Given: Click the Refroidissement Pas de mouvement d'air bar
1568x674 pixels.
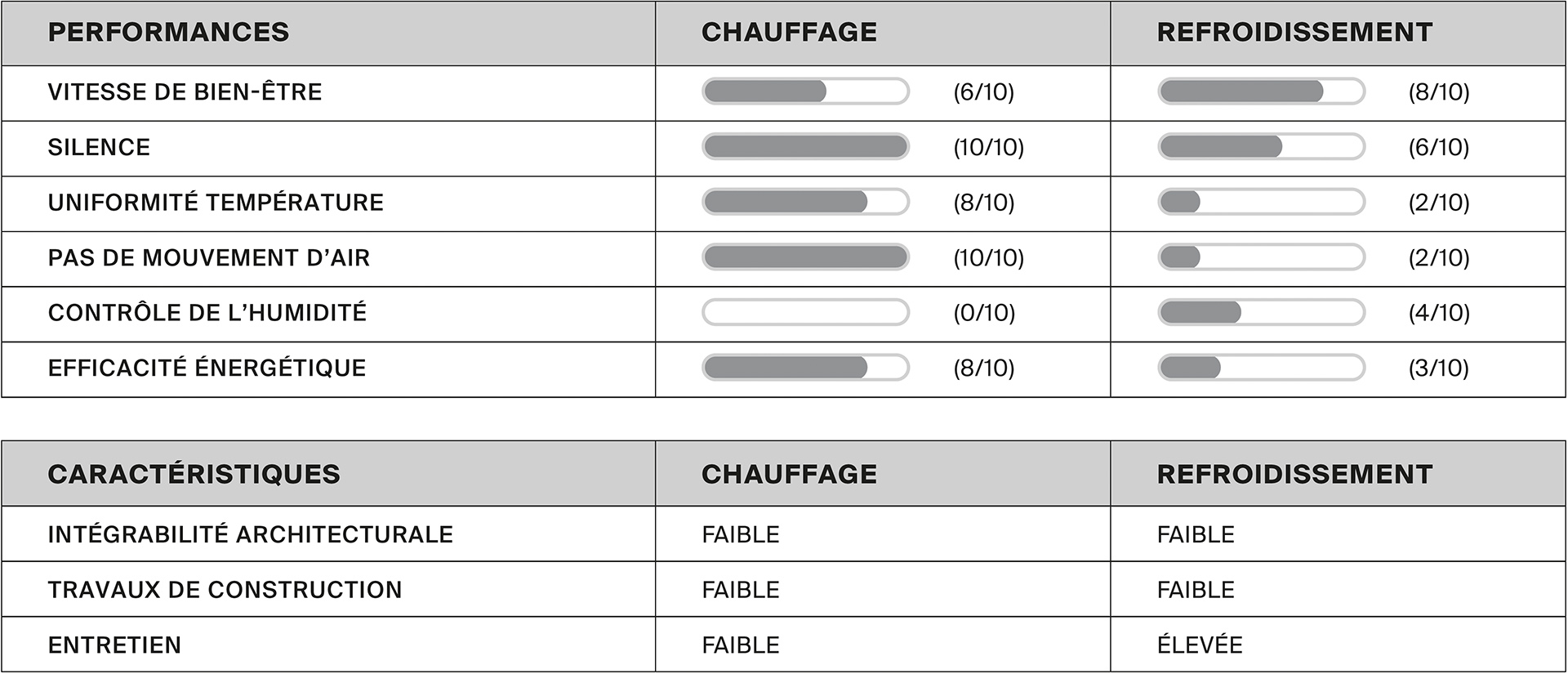Looking at the screenshot, I should 1261,257.
